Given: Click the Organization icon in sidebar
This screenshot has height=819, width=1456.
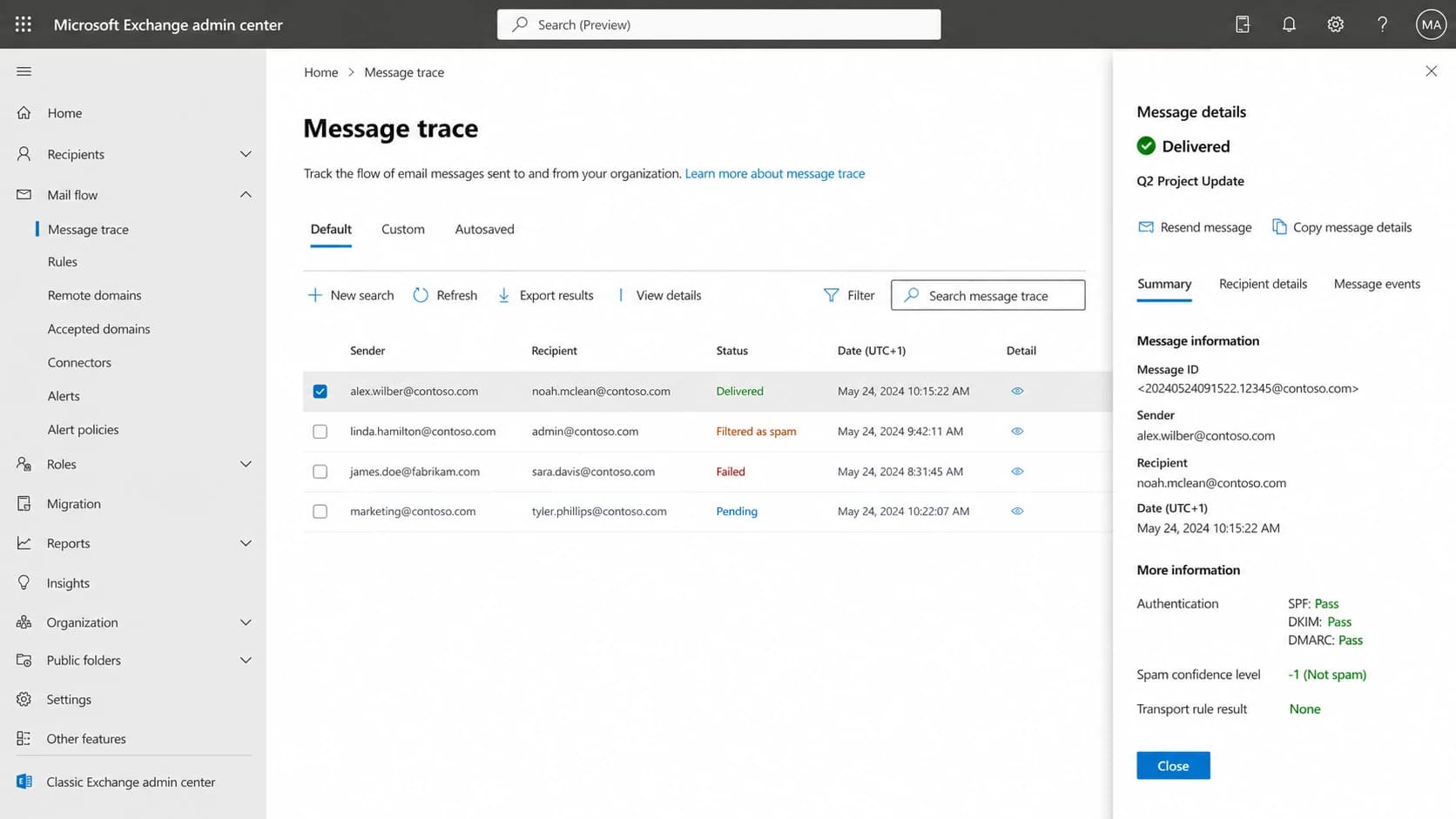Looking at the screenshot, I should tap(24, 621).
